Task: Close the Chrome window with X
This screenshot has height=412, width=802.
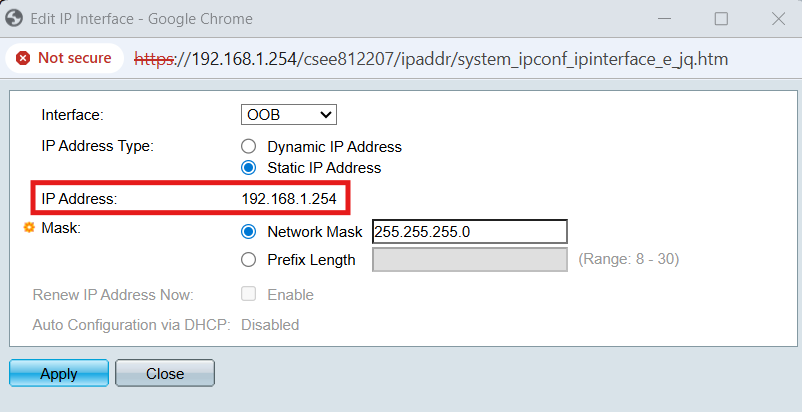Action: [x=779, y=18]
